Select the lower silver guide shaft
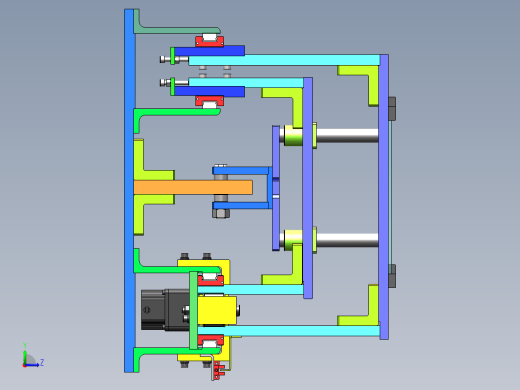Image resolution: width=520 pixels, height=390 pixels. coord(347,240)
